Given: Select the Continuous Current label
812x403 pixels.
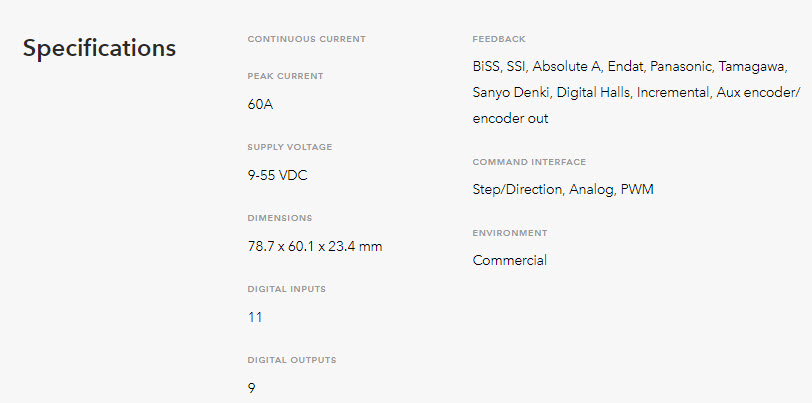Looking at the screenshot, I should point(307,39).
